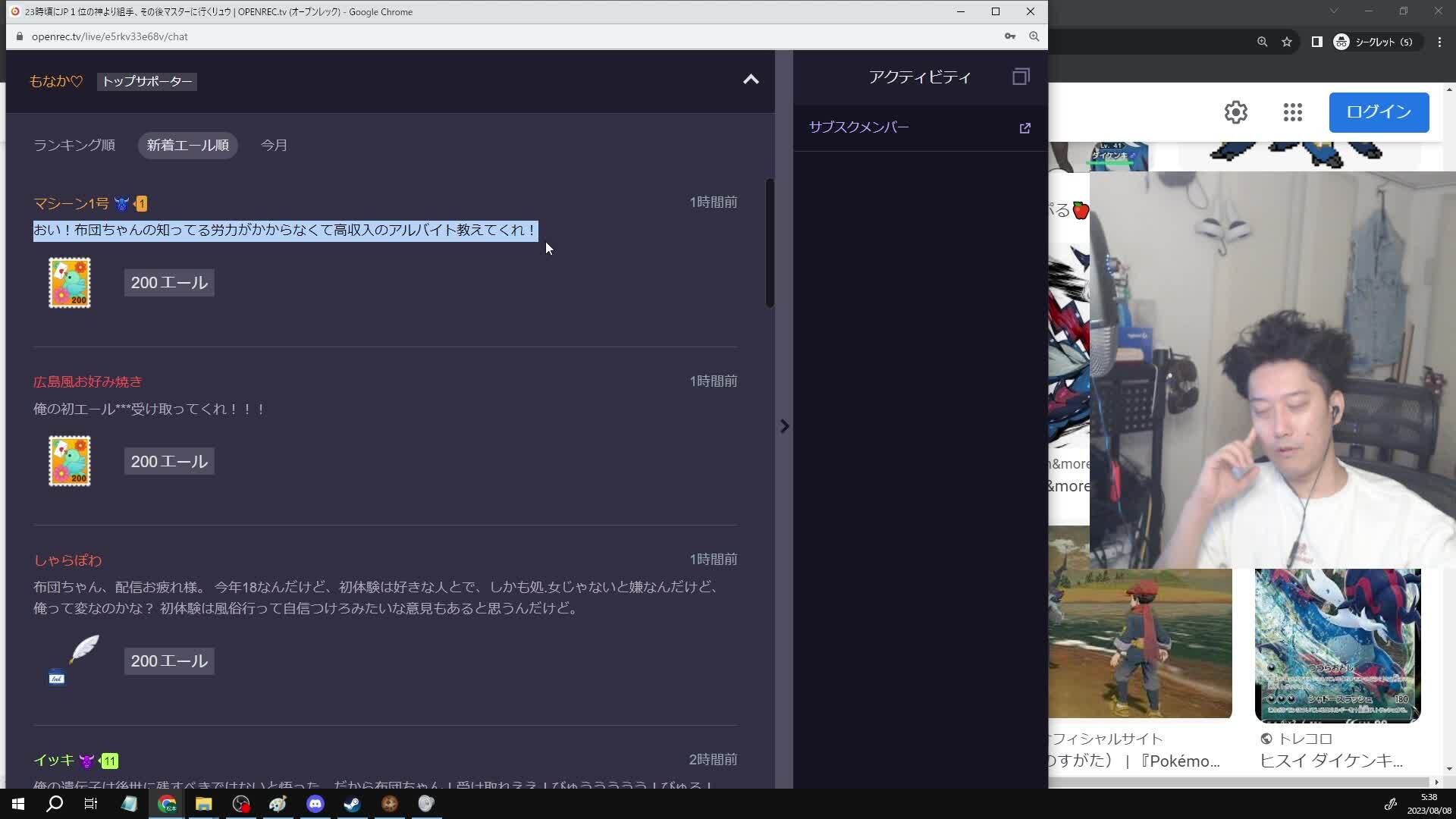Screen dimensions: 1456x819
Task: Click the 200 エール label under 広島風お好み焼き
Action: coord(169,461)
